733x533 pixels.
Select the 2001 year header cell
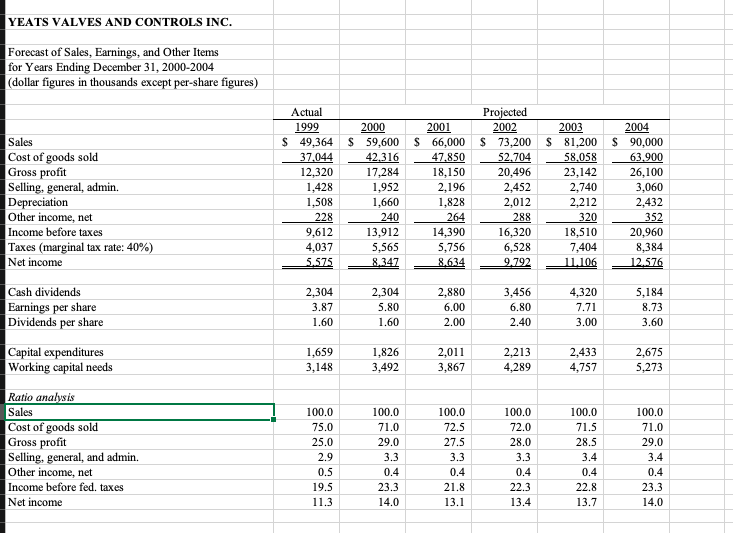439,127
